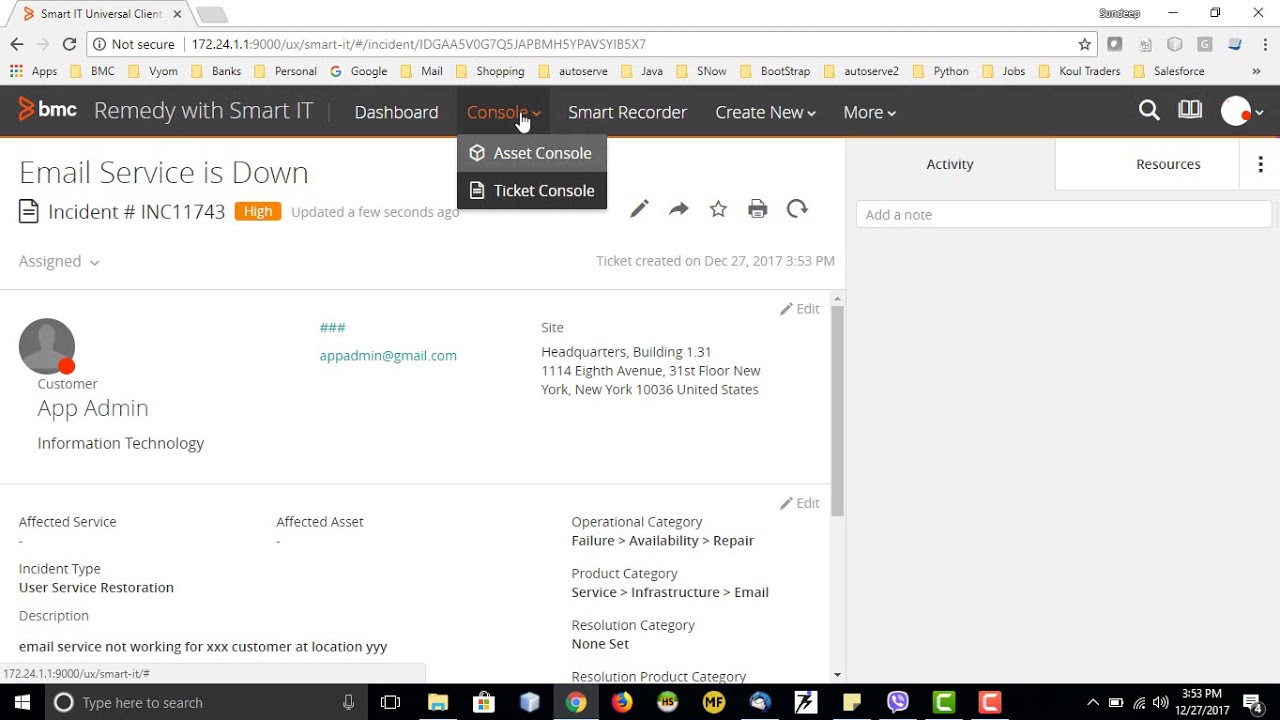Image resolution: width=1280 pixels, height=720 pixels.
Task: Open the Python bookmark folder
Action: 940,71
